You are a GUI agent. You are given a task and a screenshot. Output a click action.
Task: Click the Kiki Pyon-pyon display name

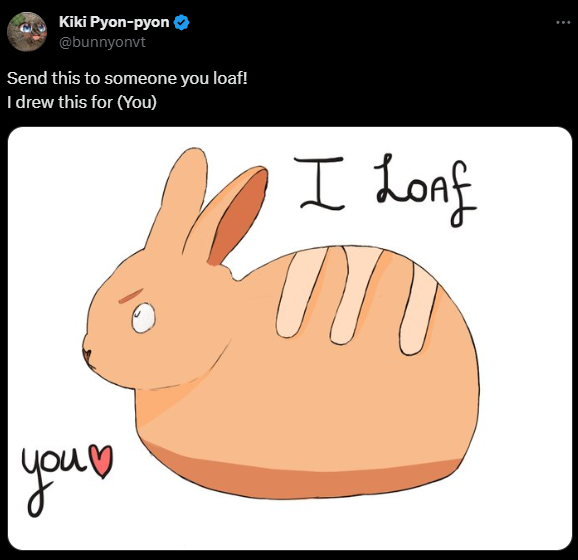click(114, 22)
